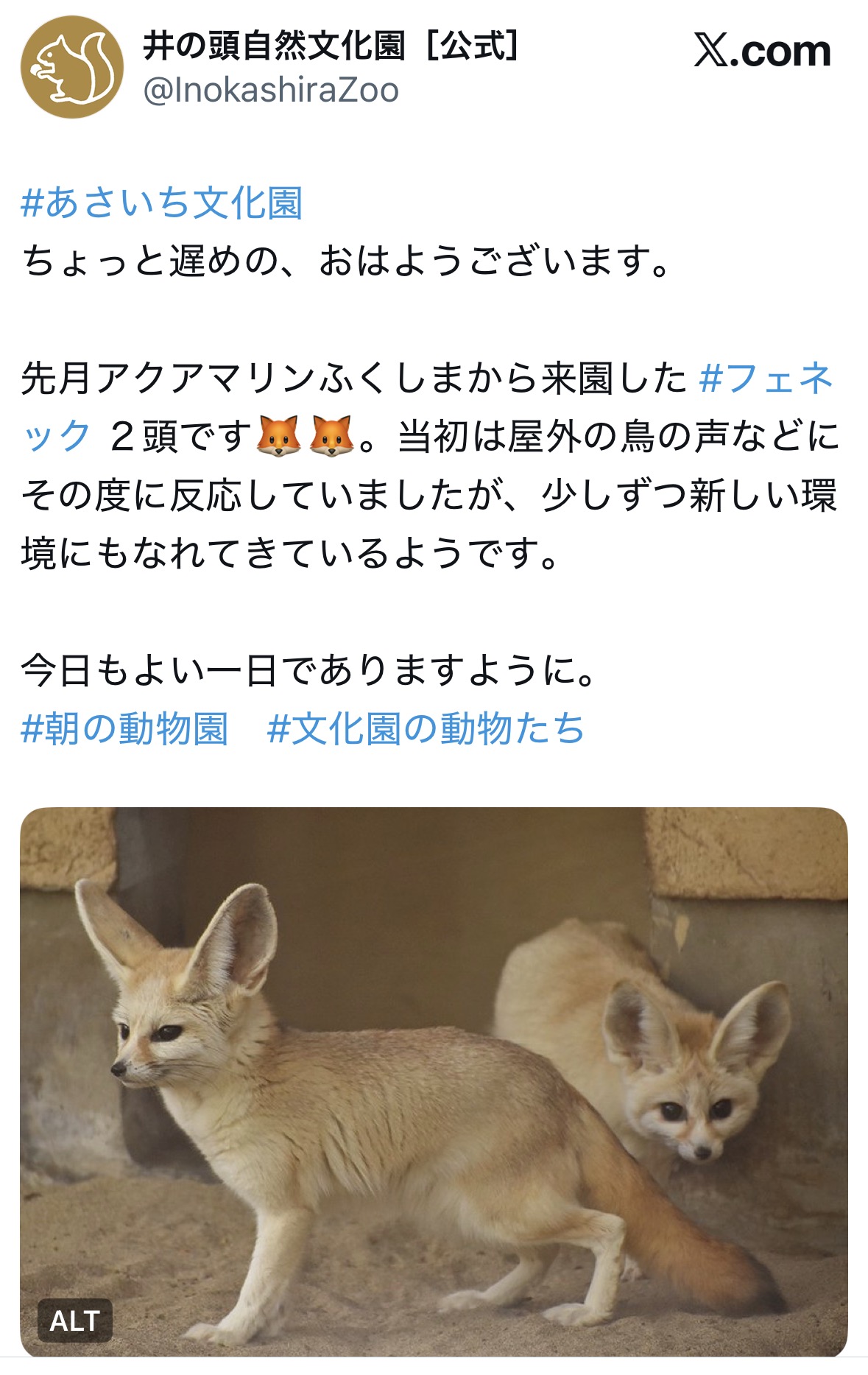Click the X.com logo
The width and height of the screenshot is (868, 1375).
tap(762, 51)
